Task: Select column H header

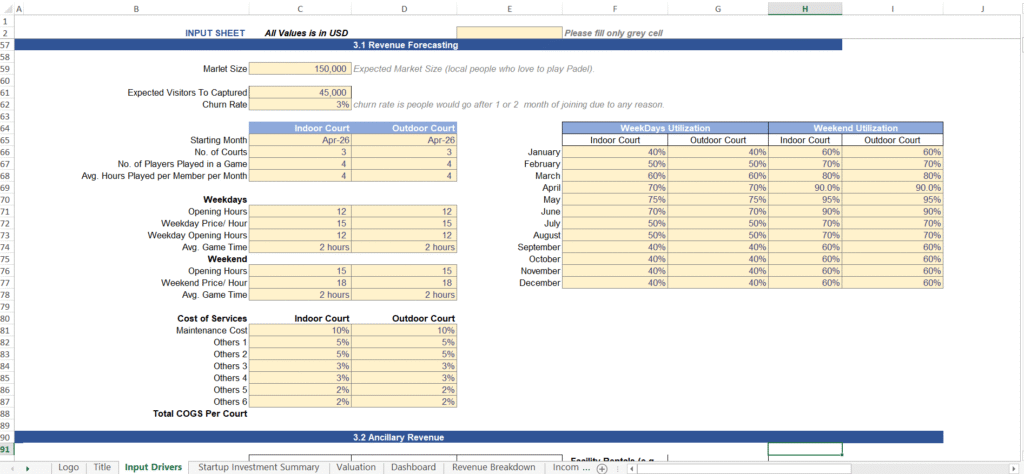Action: point(805,8)
